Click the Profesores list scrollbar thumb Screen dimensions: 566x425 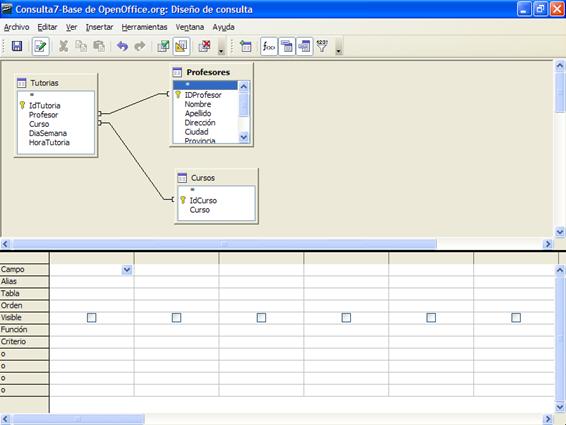click(x=244, y=105)
